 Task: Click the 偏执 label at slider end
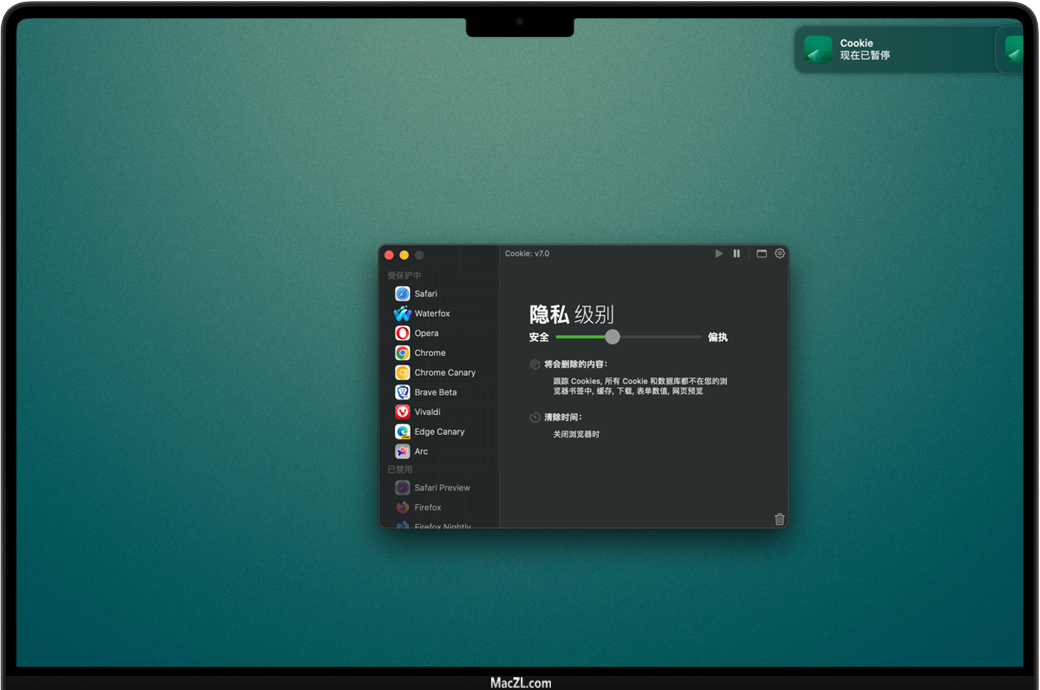pyautogui.click(x=718, y=337)
